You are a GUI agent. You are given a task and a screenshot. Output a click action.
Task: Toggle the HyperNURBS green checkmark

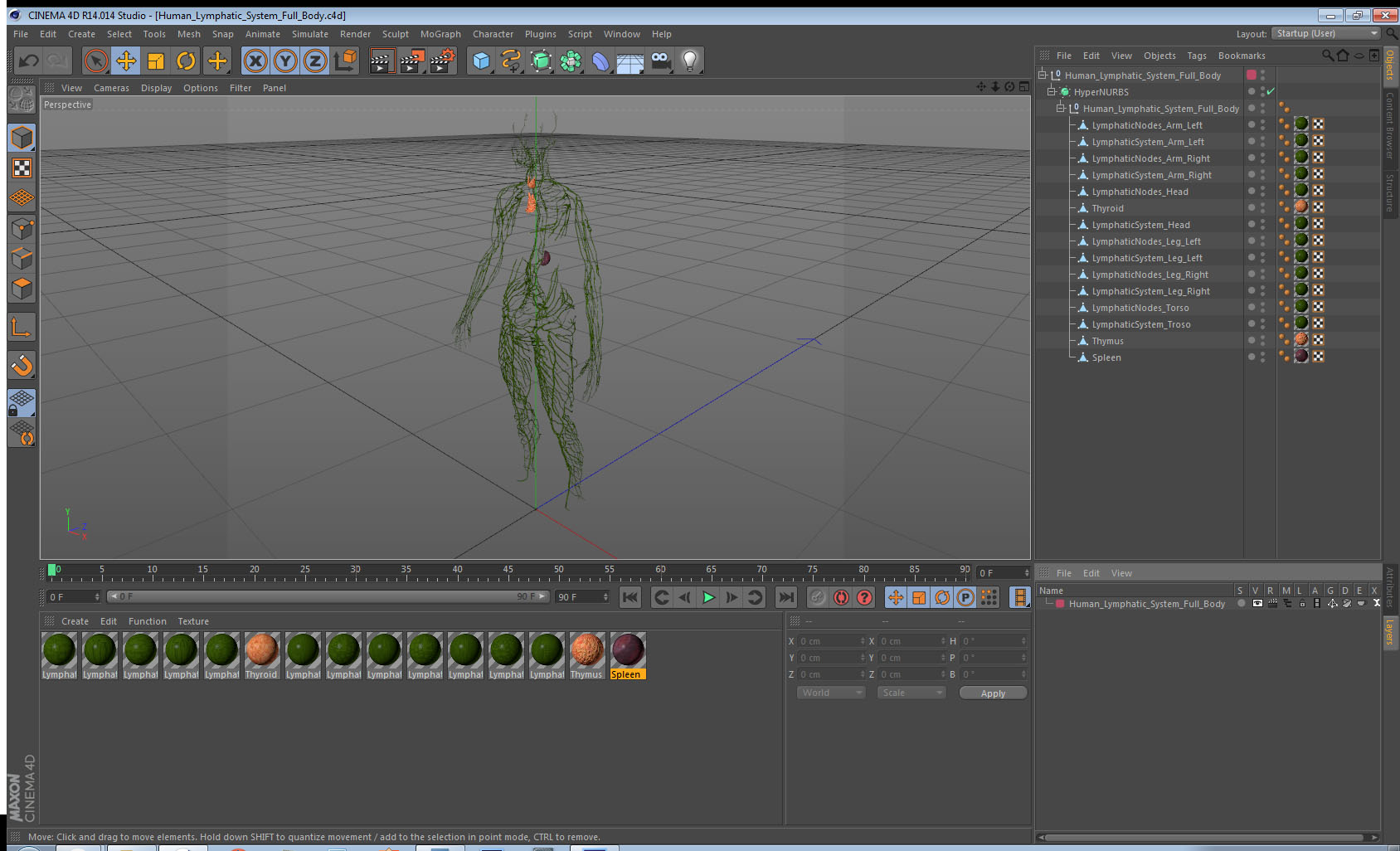1270,92
